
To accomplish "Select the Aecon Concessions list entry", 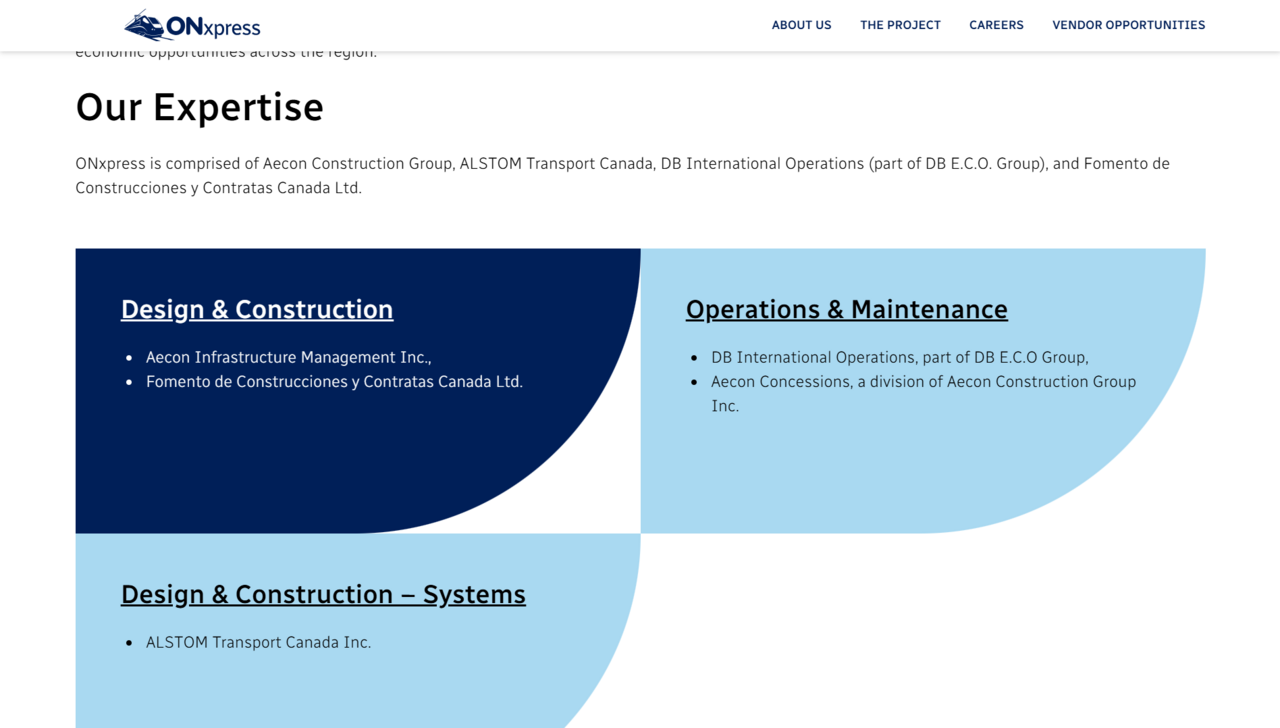I will [x=922, y=382].
